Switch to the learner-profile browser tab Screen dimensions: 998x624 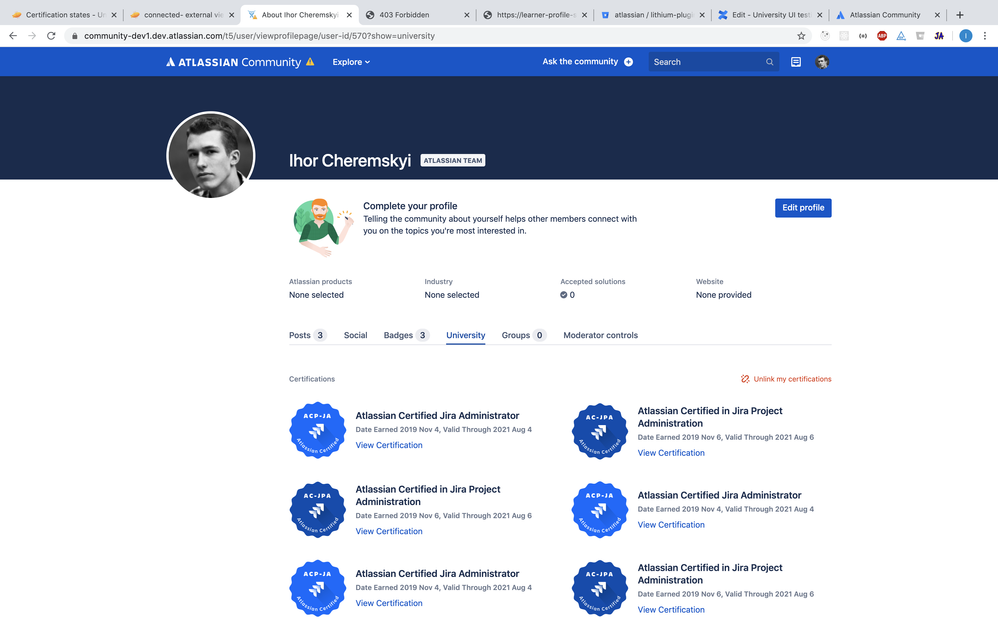pyautogui.click(x=535, y=15)
